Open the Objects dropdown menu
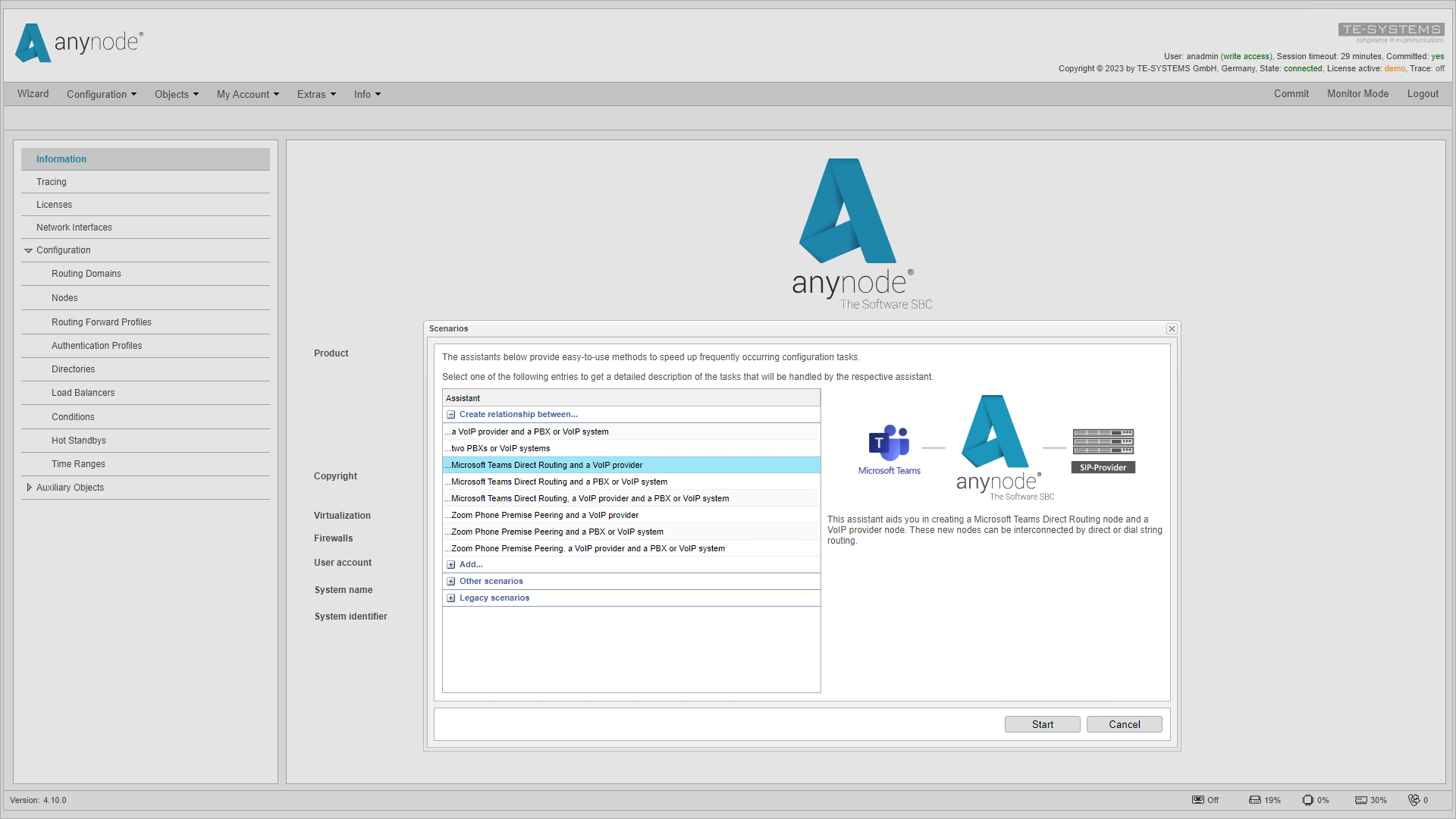This screenshot has width=1456, height=819. point(177,94)
